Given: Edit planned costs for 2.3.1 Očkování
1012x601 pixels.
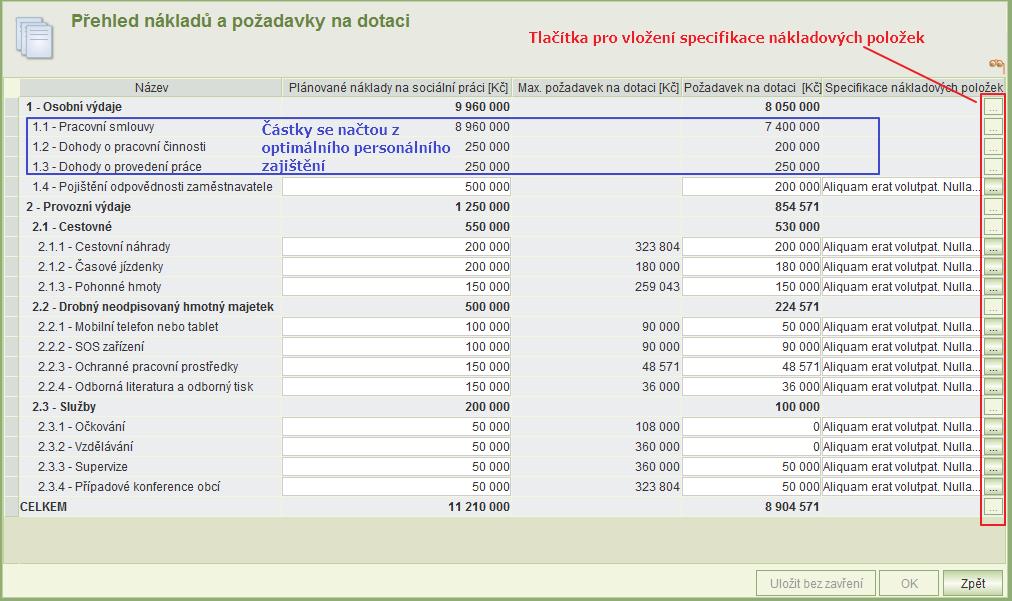Looking at the screenshot, I should pyautogui.click(x=396, y=427).
